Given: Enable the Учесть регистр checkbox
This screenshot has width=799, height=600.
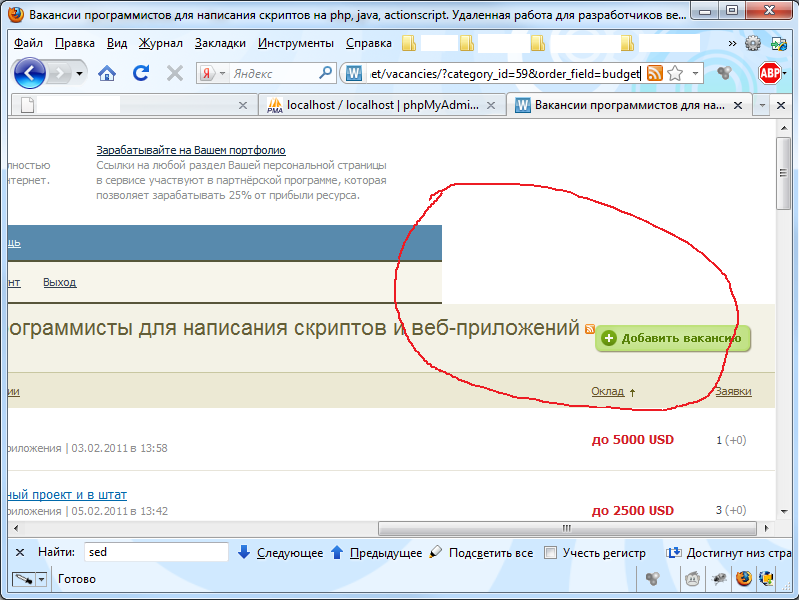Looking at the screenshot, I should coord(550,553).
